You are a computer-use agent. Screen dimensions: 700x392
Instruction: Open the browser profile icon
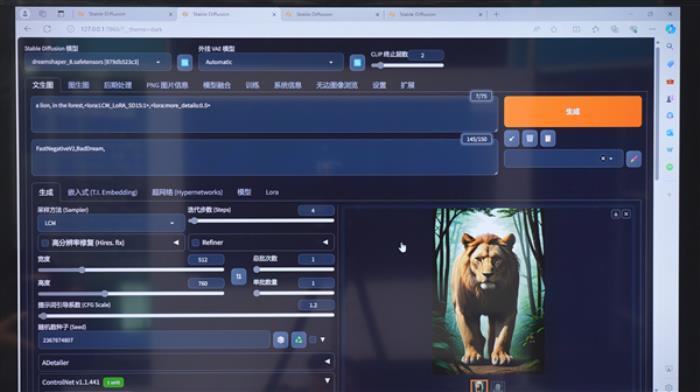[x=25, y=14]
